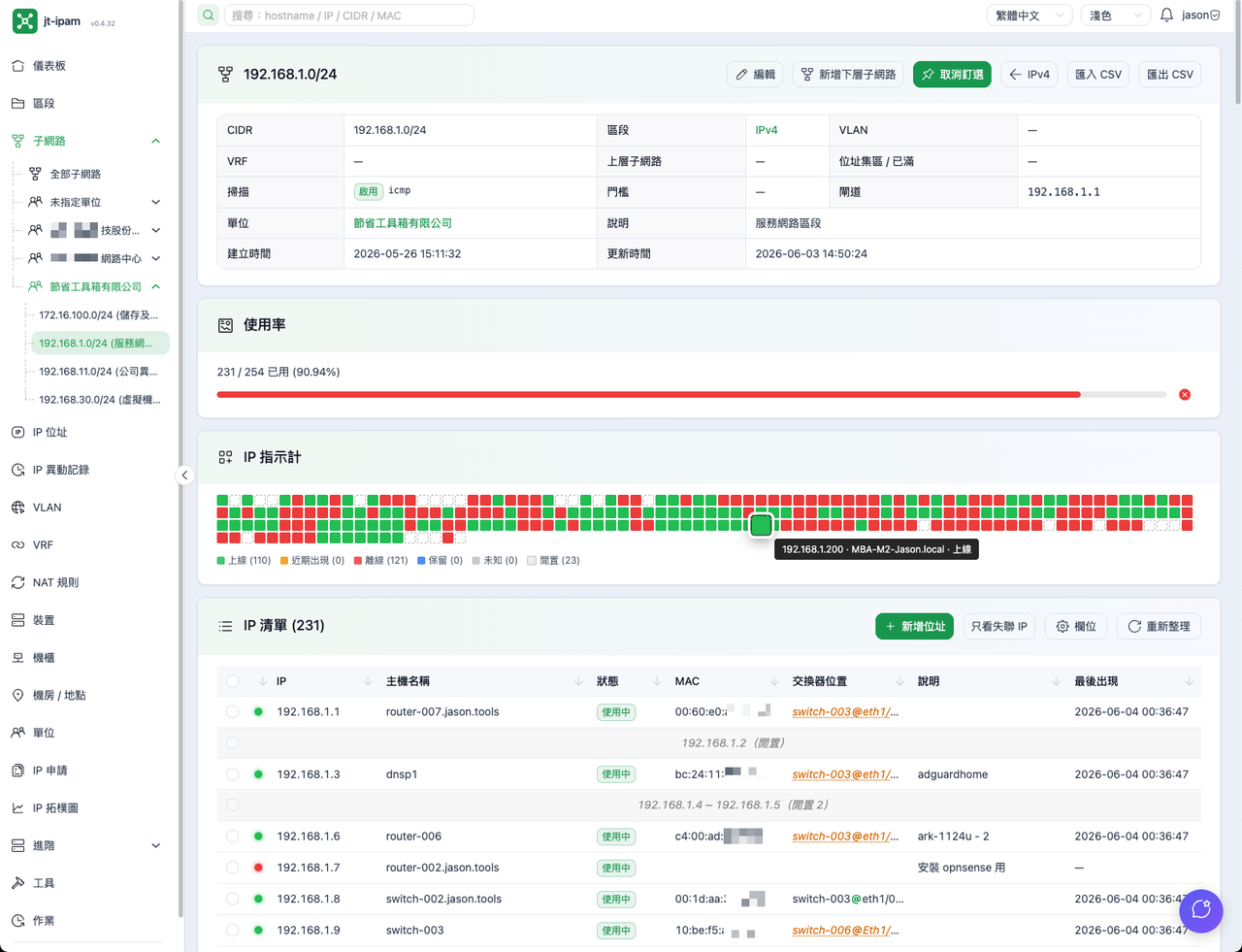Go back to IPv4 section button
Viewport: 1242px width, 952px height.
coord(1030,75)
